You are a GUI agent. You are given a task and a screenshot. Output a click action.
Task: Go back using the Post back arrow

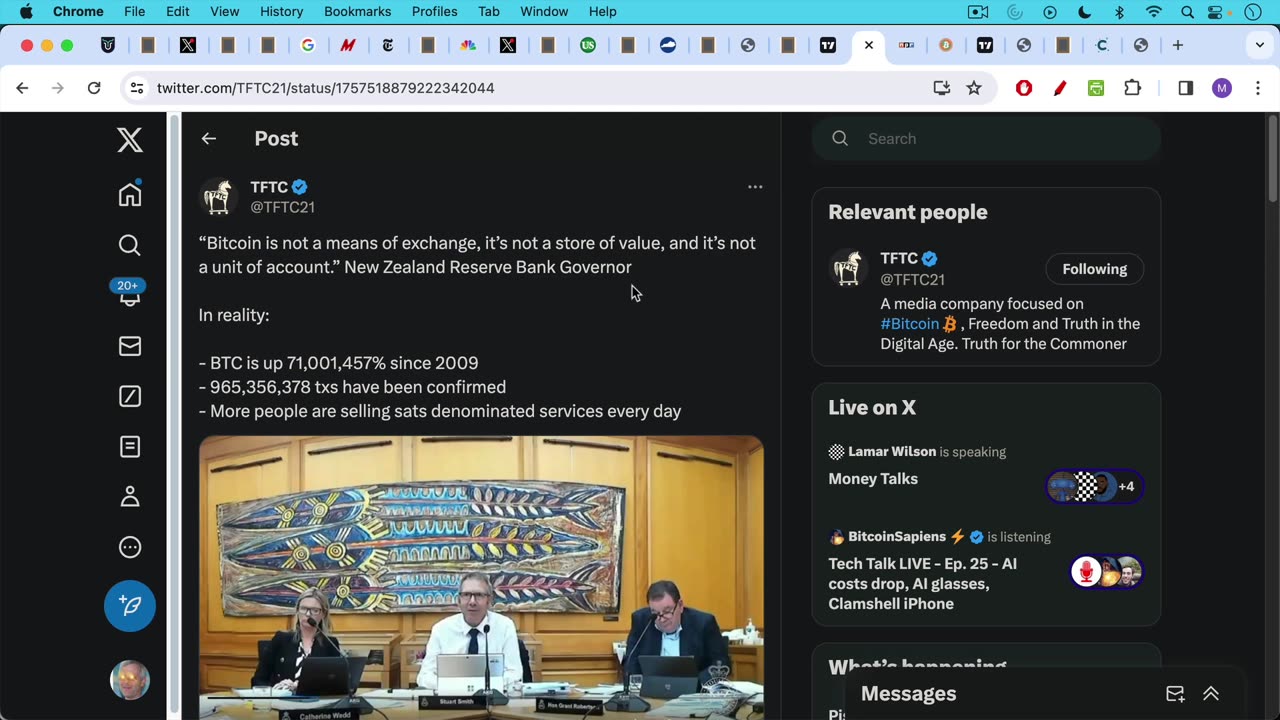pos(209,139)
